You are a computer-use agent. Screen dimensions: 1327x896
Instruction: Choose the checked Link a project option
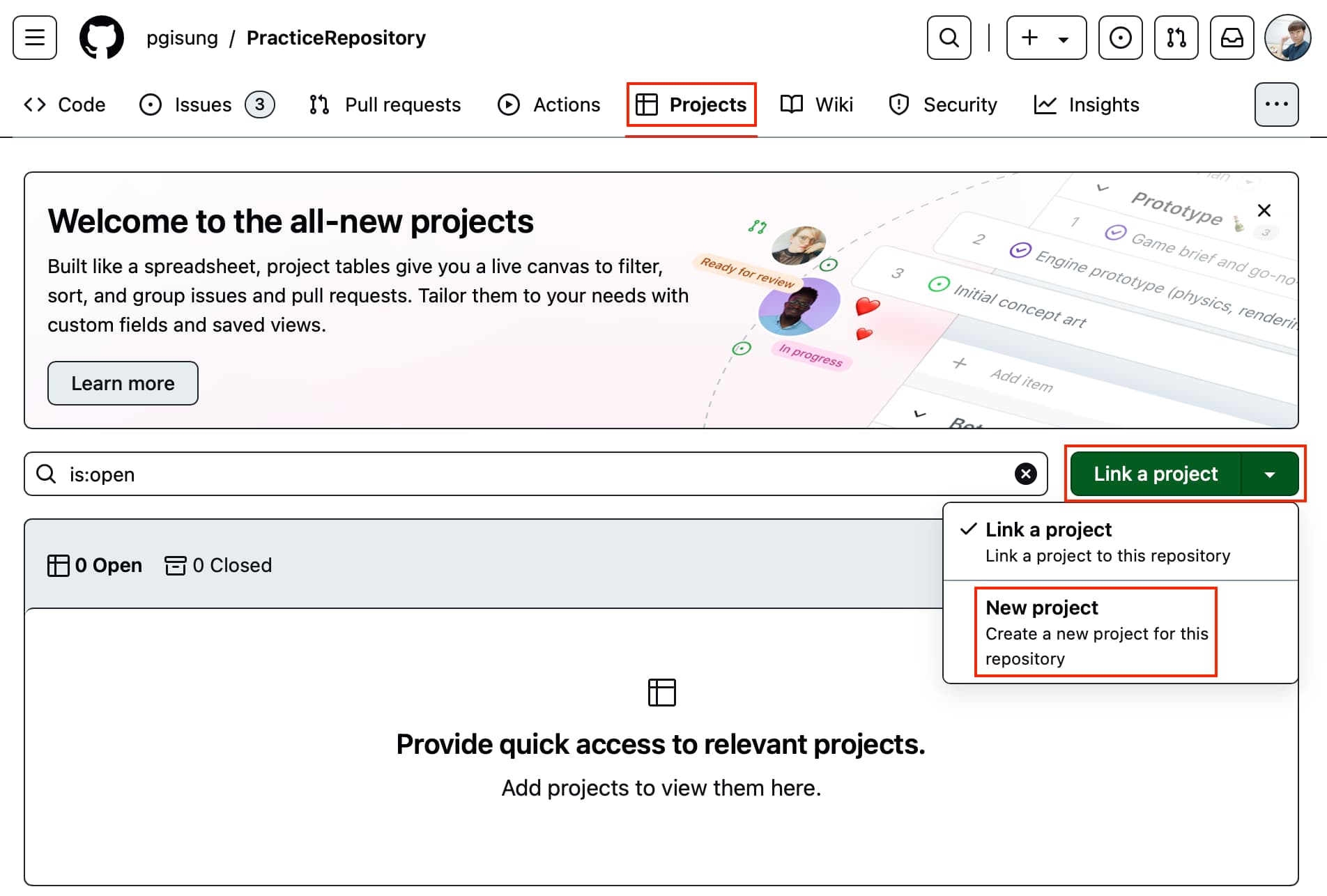click(1120, 541)
